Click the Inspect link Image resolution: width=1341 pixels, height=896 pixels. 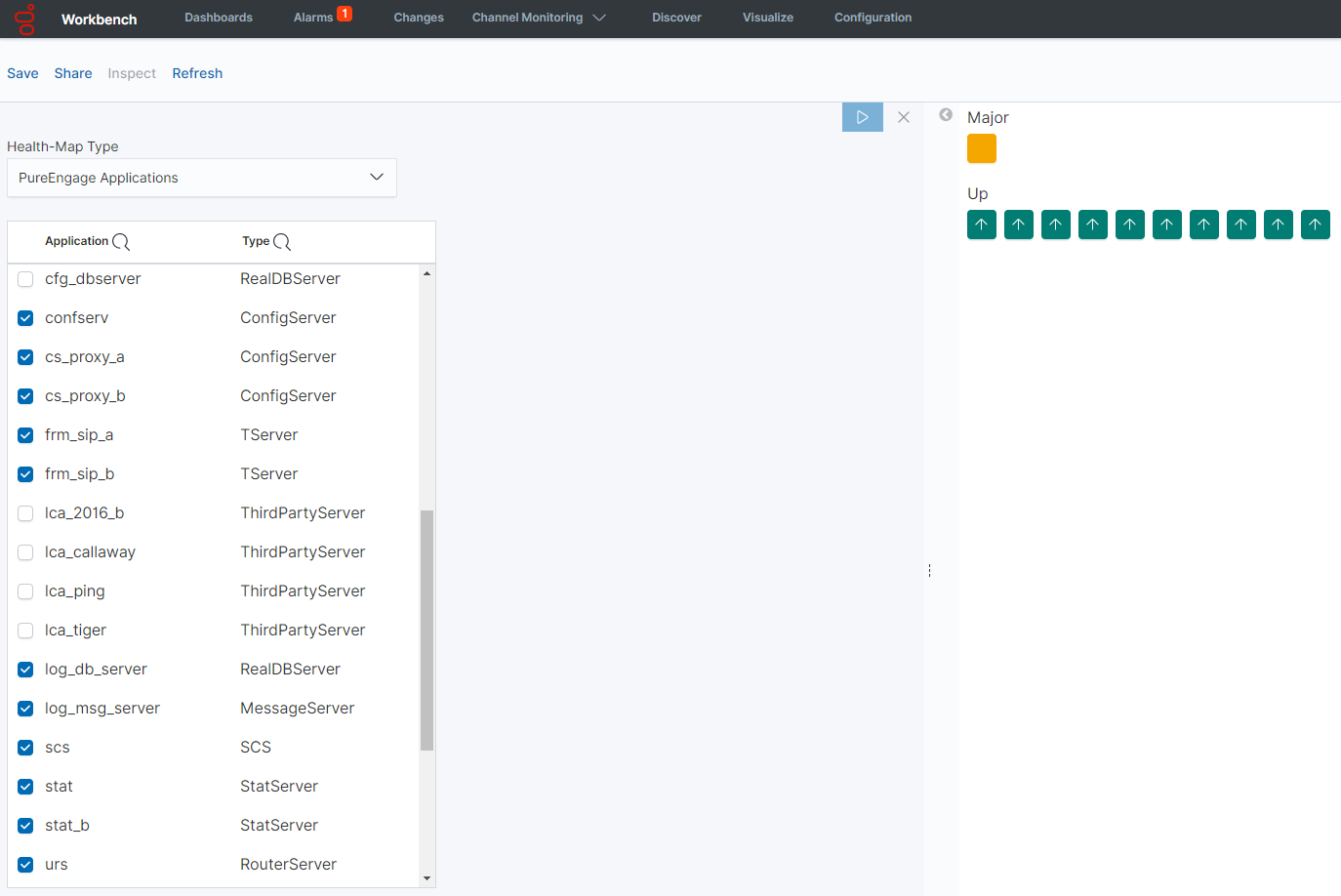[132, 73]
